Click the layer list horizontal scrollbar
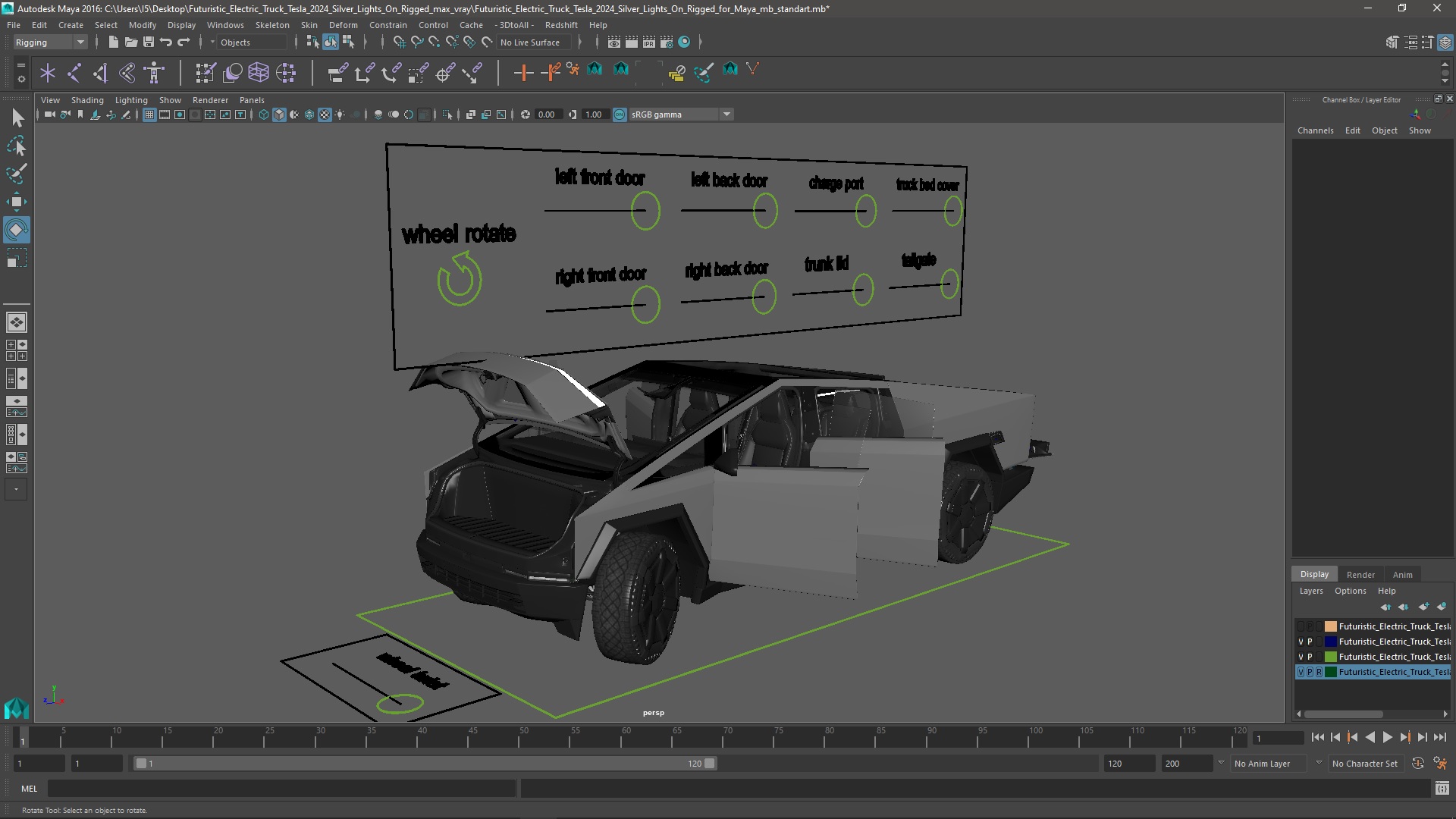This screenshot has width=1456, height=819. [x=1343, y=714]
